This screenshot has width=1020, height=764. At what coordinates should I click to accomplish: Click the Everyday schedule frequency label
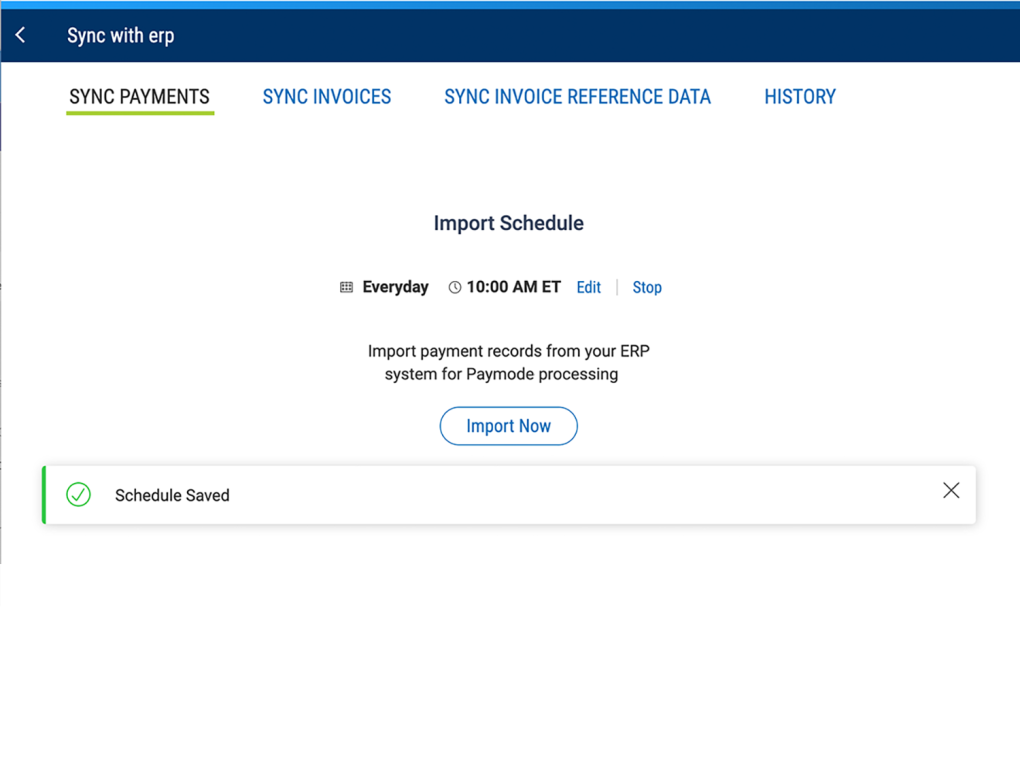click(x=395, y=287)
